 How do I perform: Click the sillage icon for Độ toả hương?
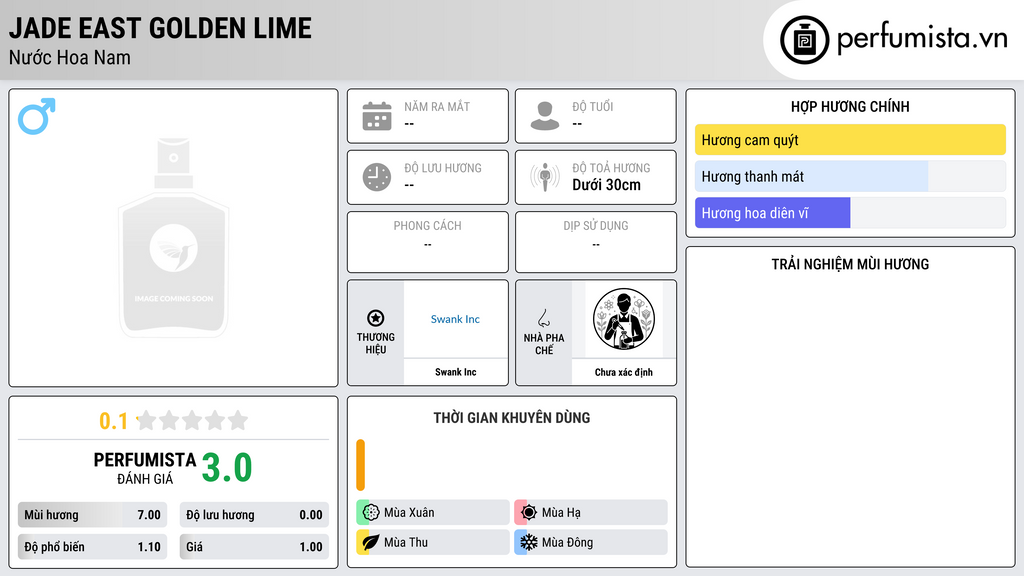545,177
